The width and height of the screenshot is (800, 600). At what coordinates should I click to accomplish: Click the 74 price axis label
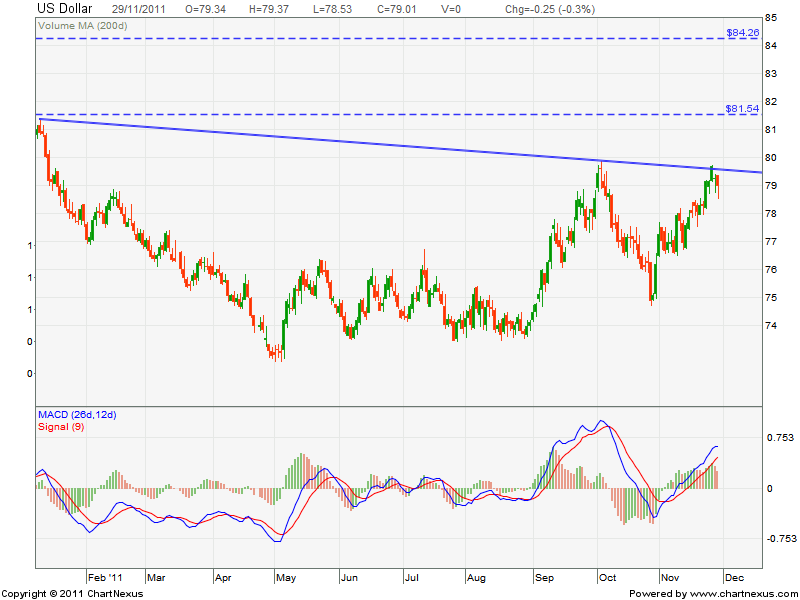click(772, 325)
